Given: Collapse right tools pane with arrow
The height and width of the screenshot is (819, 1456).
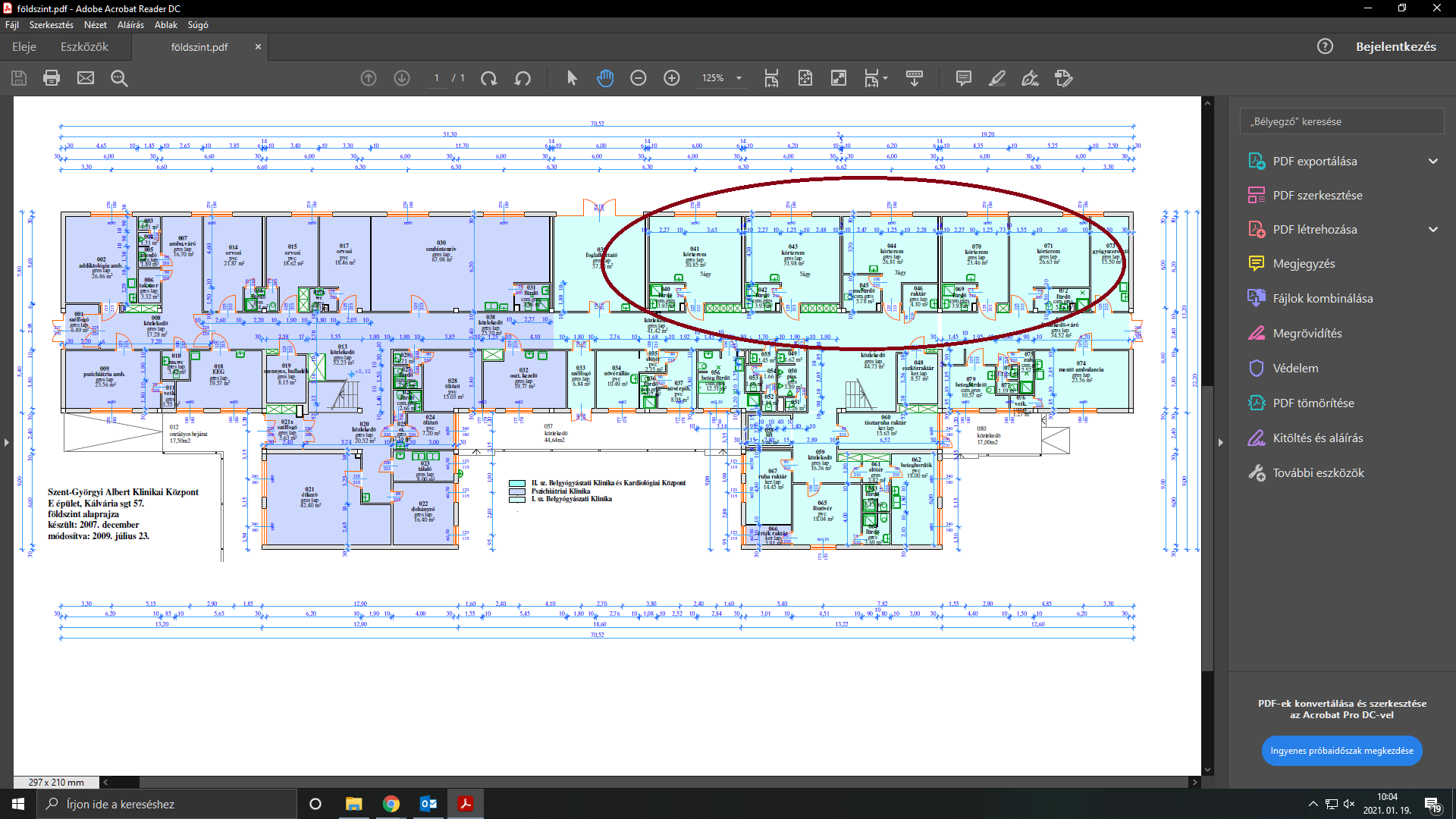Looking at the screenshot, I should point(1220,442).
